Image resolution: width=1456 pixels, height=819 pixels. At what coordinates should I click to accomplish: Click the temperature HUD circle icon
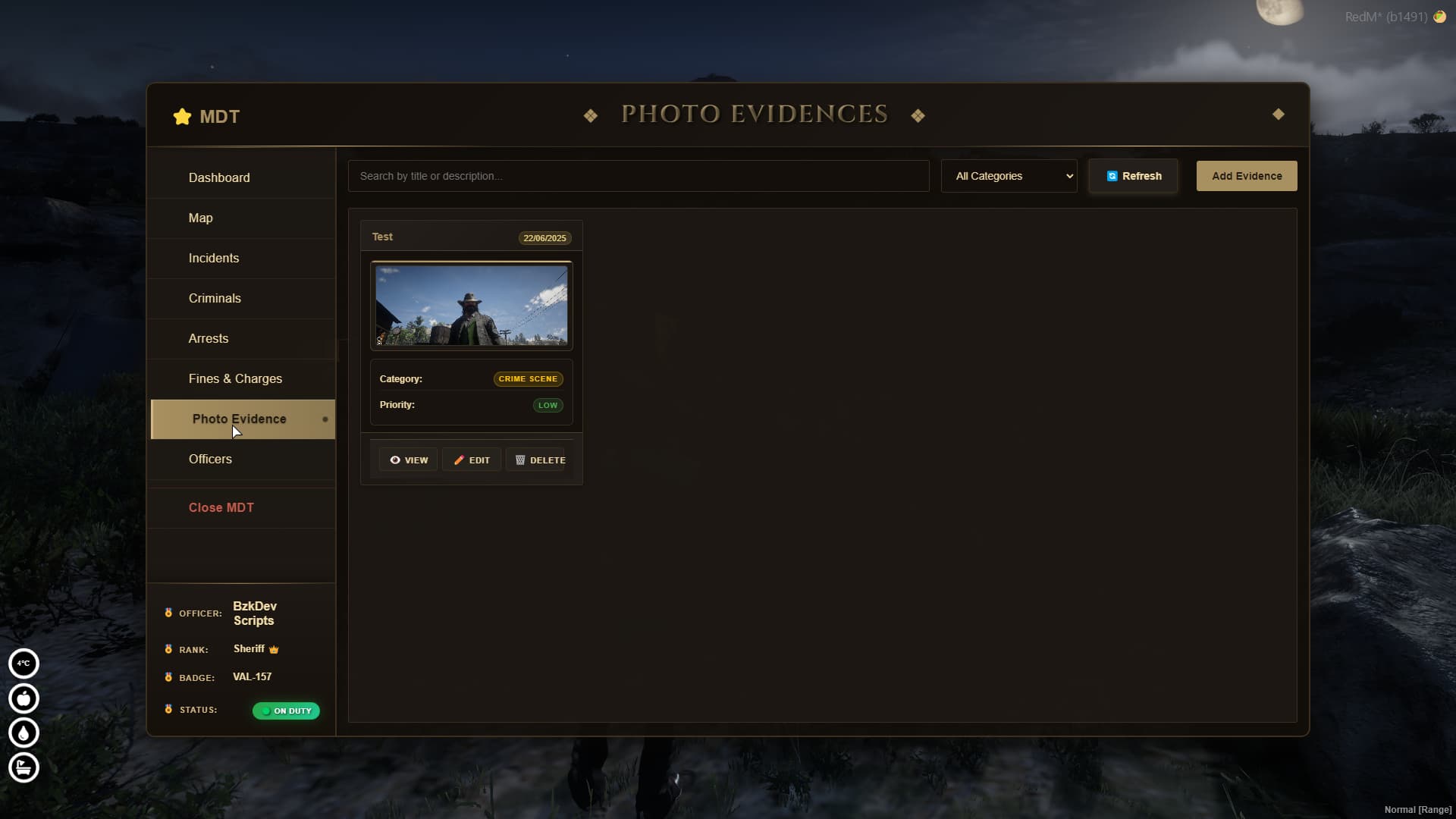pos(24,664)
